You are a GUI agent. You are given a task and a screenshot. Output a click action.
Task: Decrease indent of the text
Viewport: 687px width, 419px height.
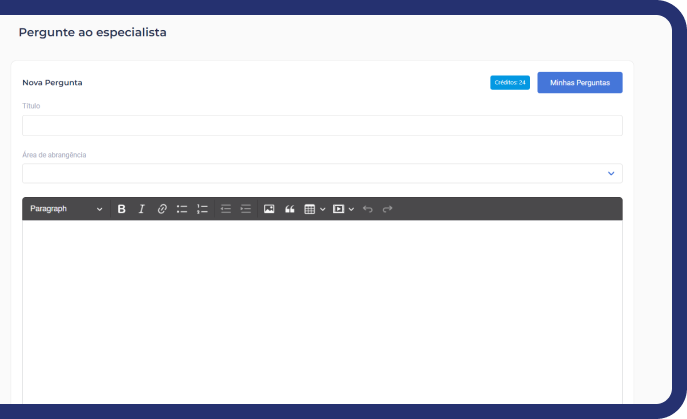coord(226,209)
